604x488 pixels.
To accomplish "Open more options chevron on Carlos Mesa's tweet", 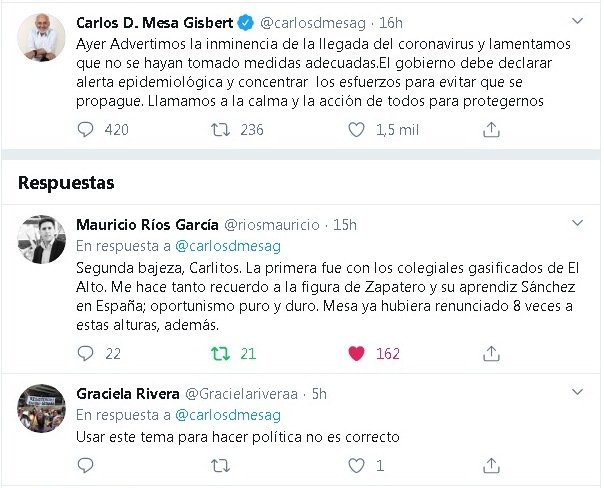I will (577, 21).
